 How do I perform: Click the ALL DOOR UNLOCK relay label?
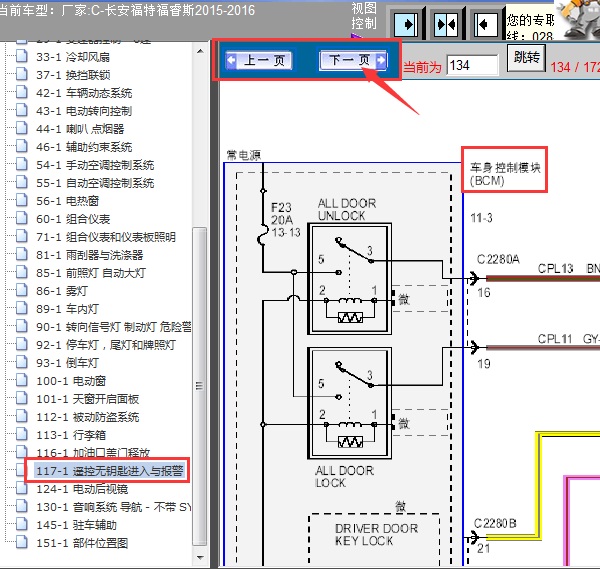(347, 210)
